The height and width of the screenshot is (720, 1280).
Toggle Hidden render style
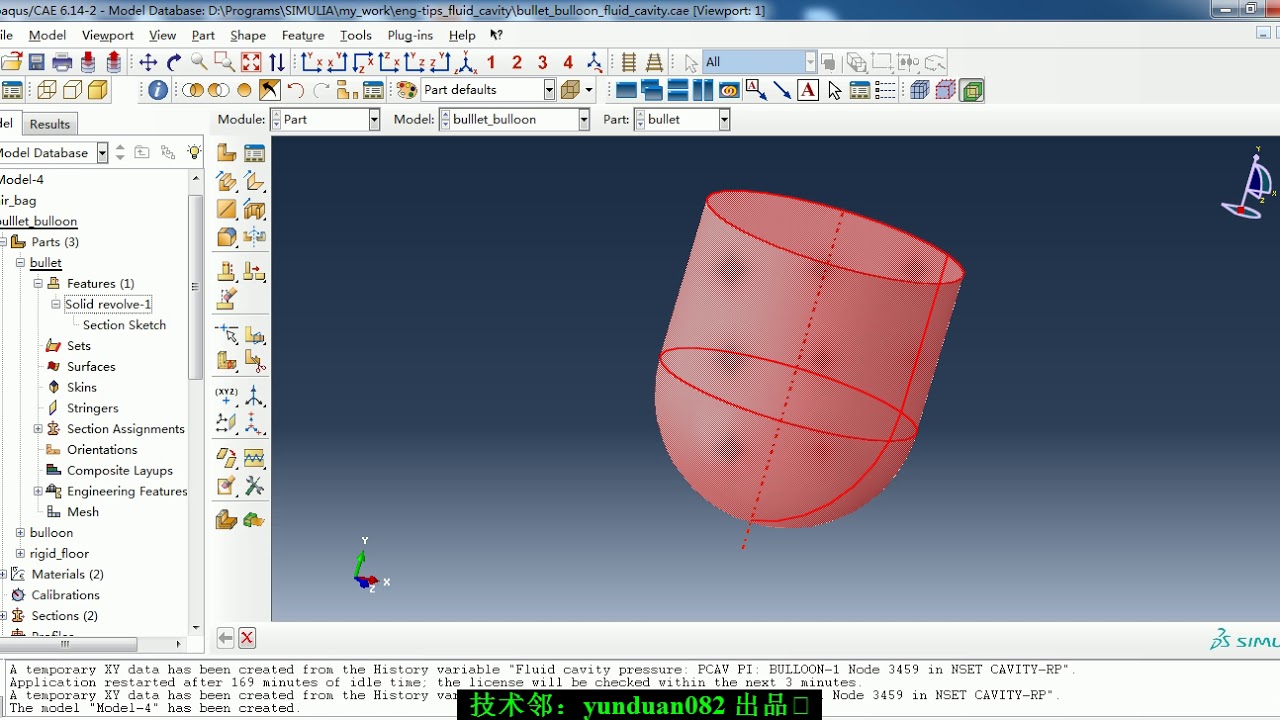72,90
